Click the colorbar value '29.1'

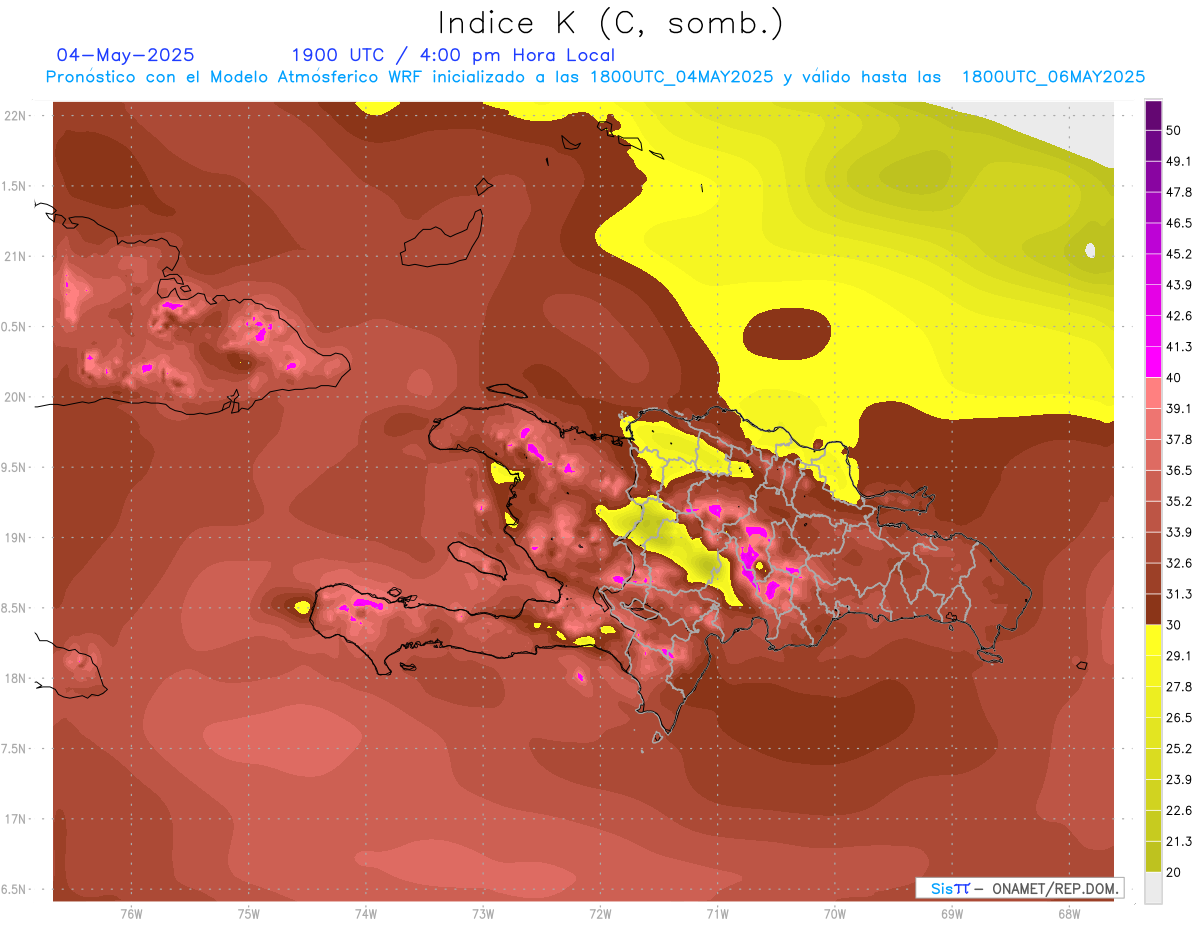[1179, 656]
